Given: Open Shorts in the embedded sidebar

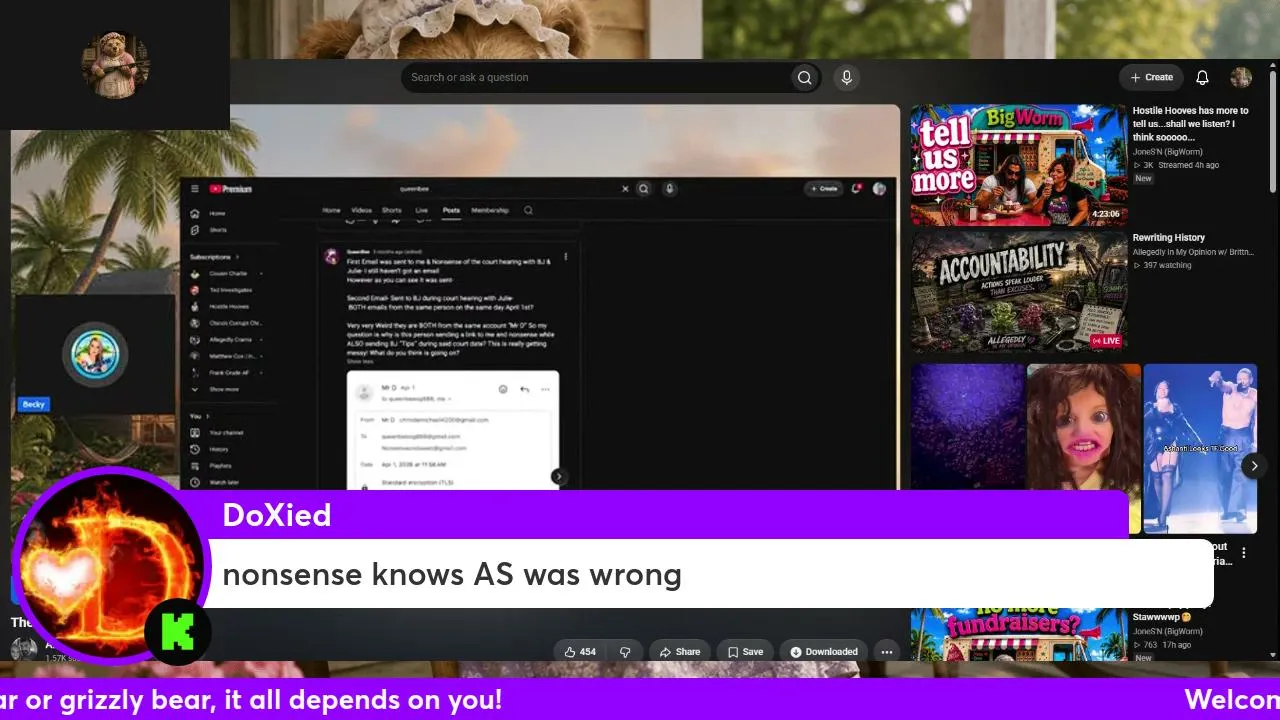Looking at the screenshot, I should point(209,230).
